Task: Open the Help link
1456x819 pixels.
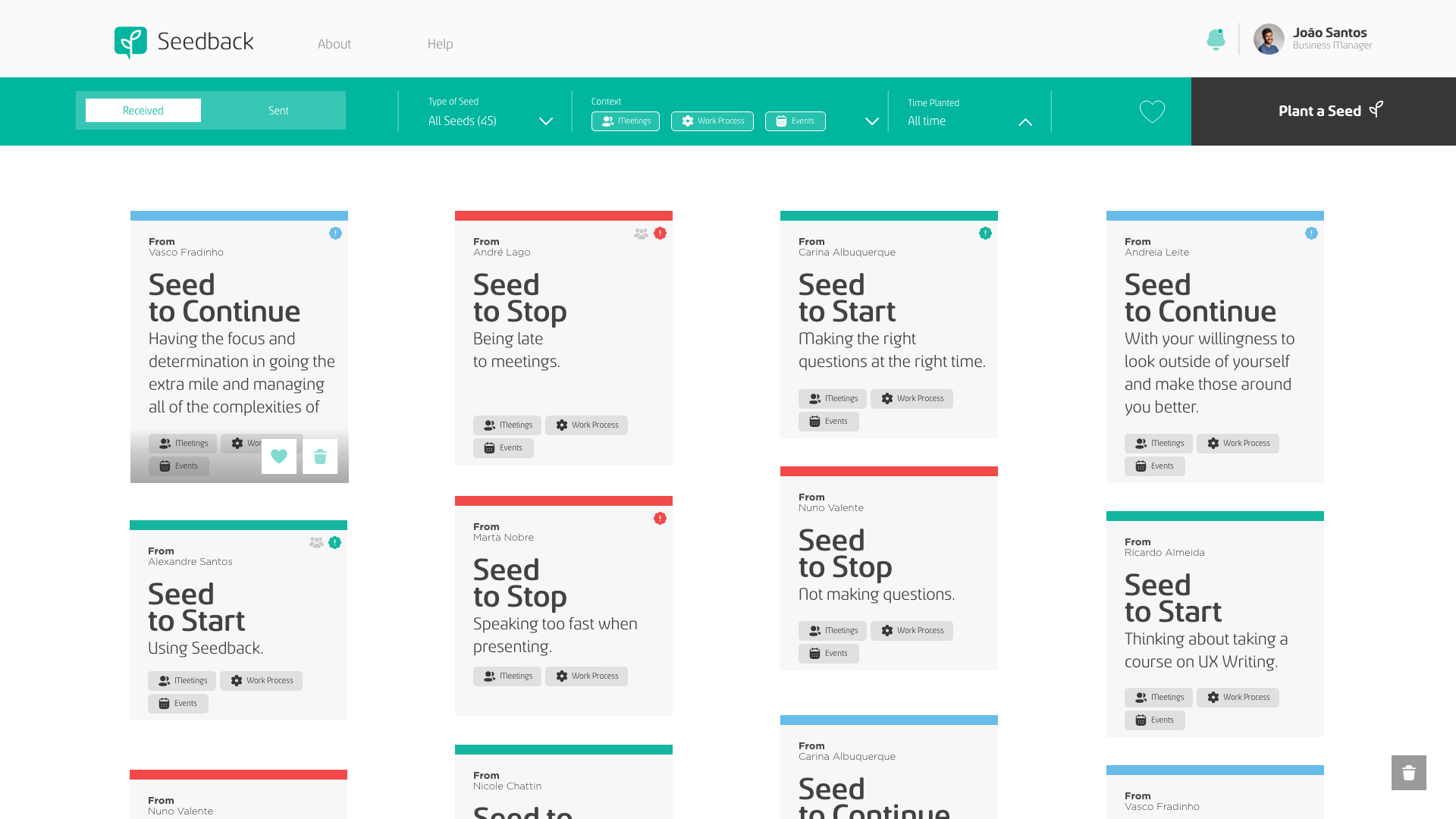Action: point(440,44)
